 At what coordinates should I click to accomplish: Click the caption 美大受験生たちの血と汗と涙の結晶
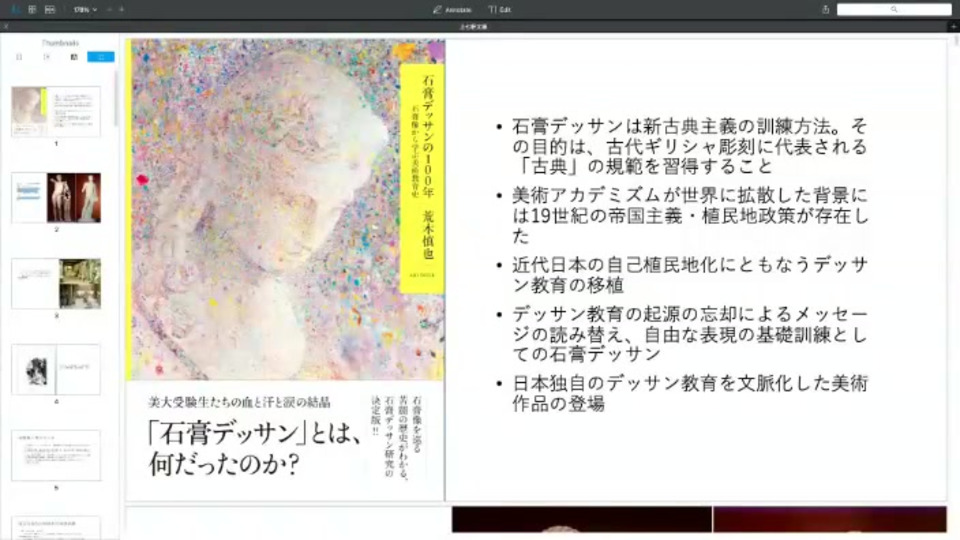click(239, 402)
